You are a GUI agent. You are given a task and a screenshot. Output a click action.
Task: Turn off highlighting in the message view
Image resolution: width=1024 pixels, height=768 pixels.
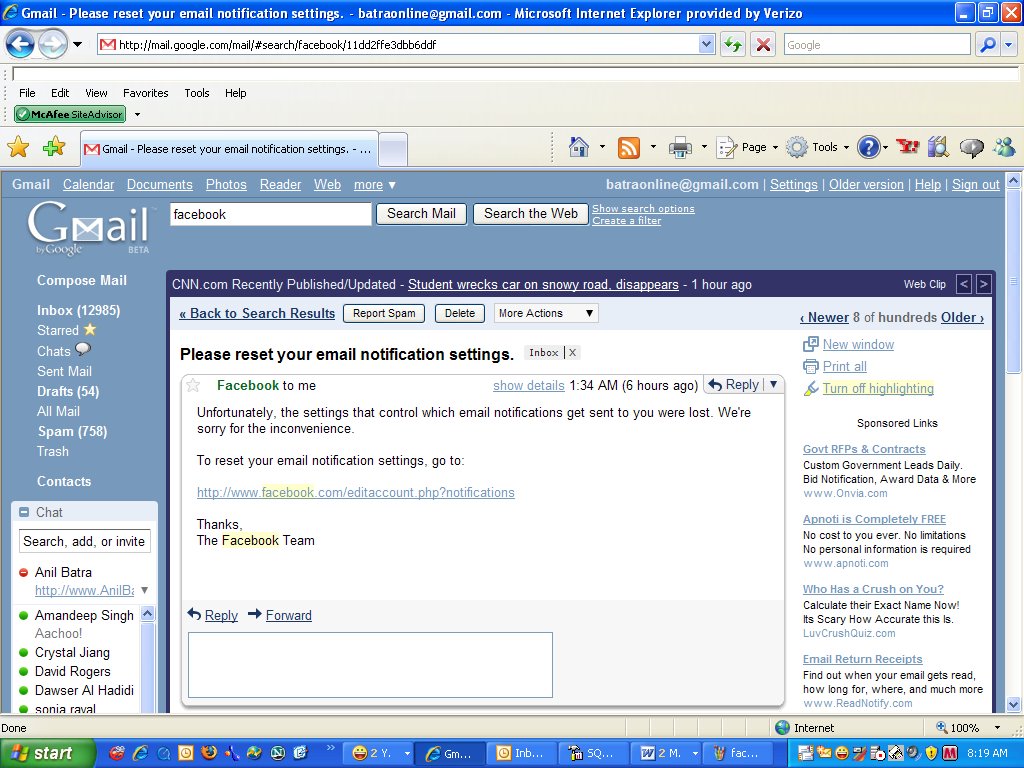[878, 388]
